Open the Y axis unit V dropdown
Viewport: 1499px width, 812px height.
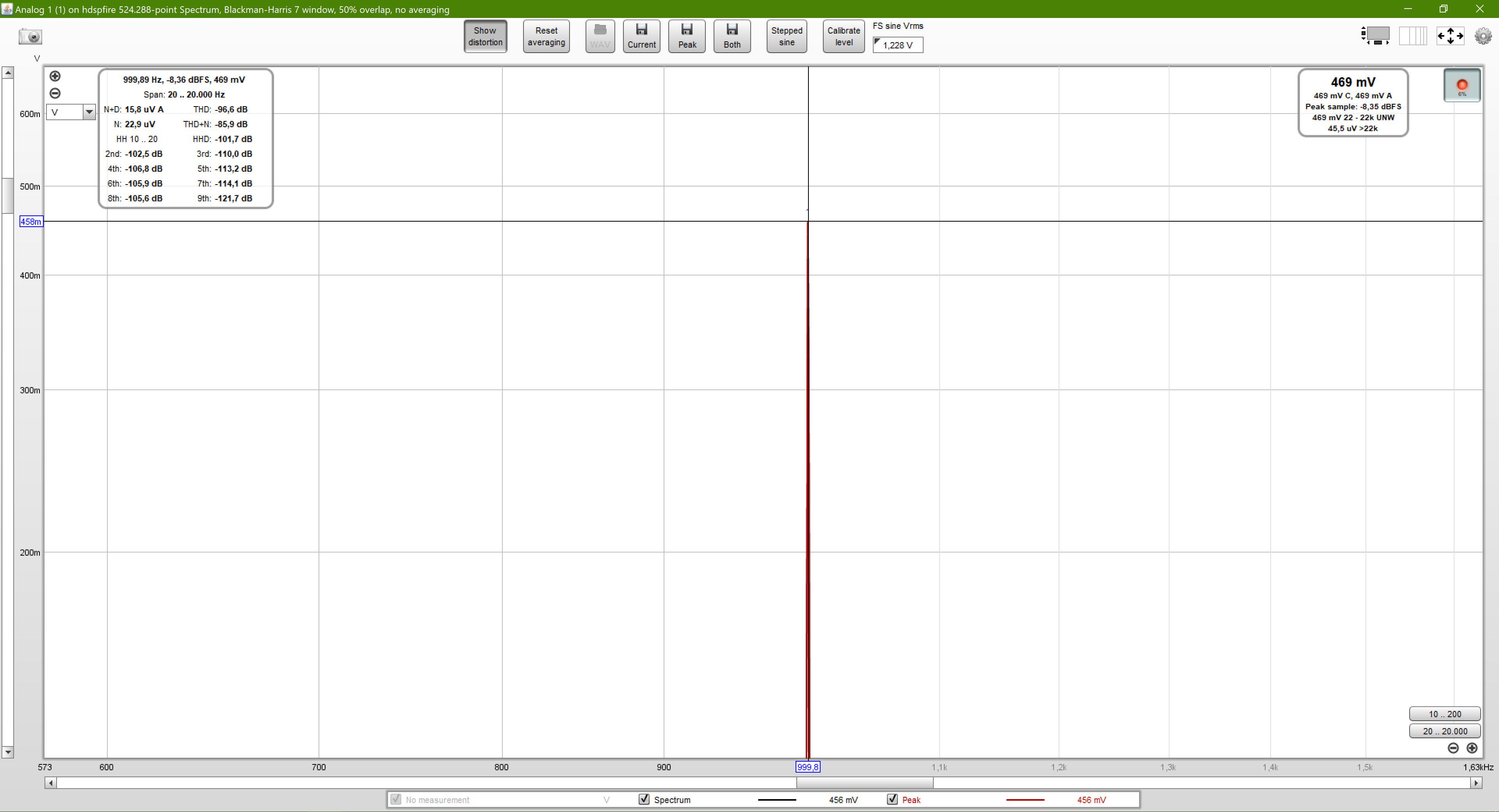(x=89, y=112)
